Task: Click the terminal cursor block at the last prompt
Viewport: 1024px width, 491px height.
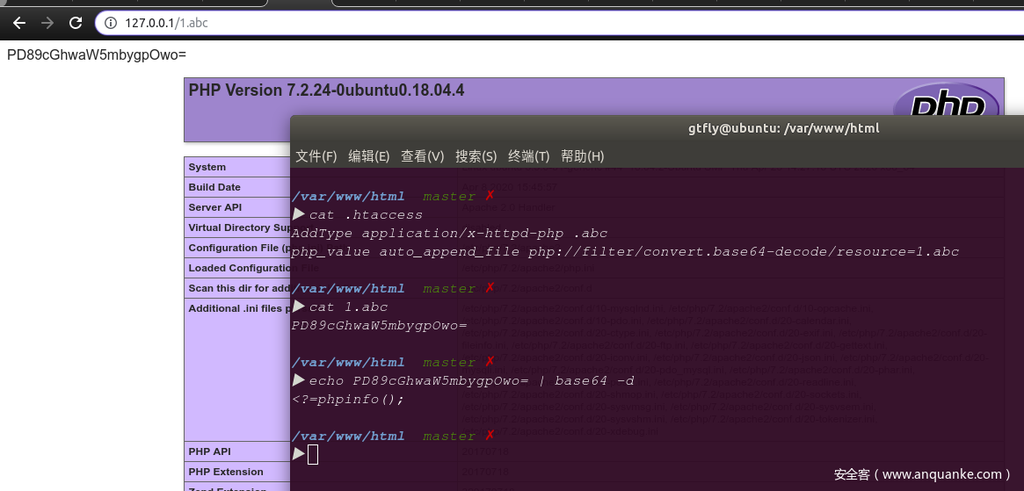Action: click(x=313, y=455)
